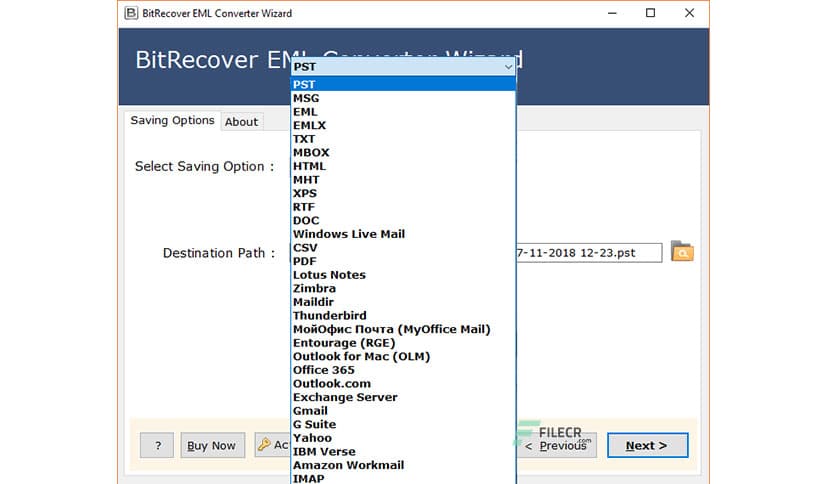Pick DOC from the saving list

tap(404, 220)
